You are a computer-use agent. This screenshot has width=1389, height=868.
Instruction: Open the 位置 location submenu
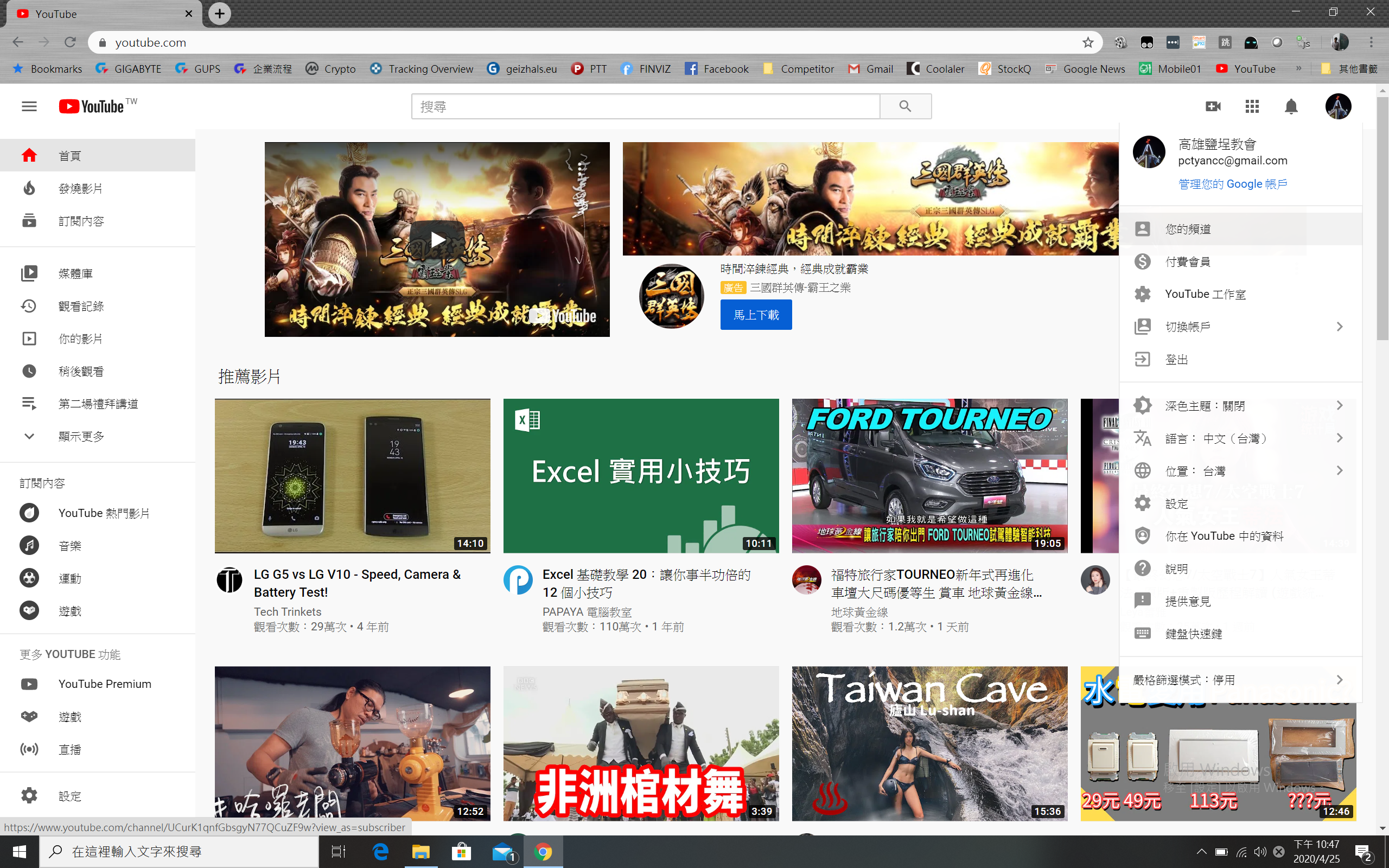coord(1240,471)
